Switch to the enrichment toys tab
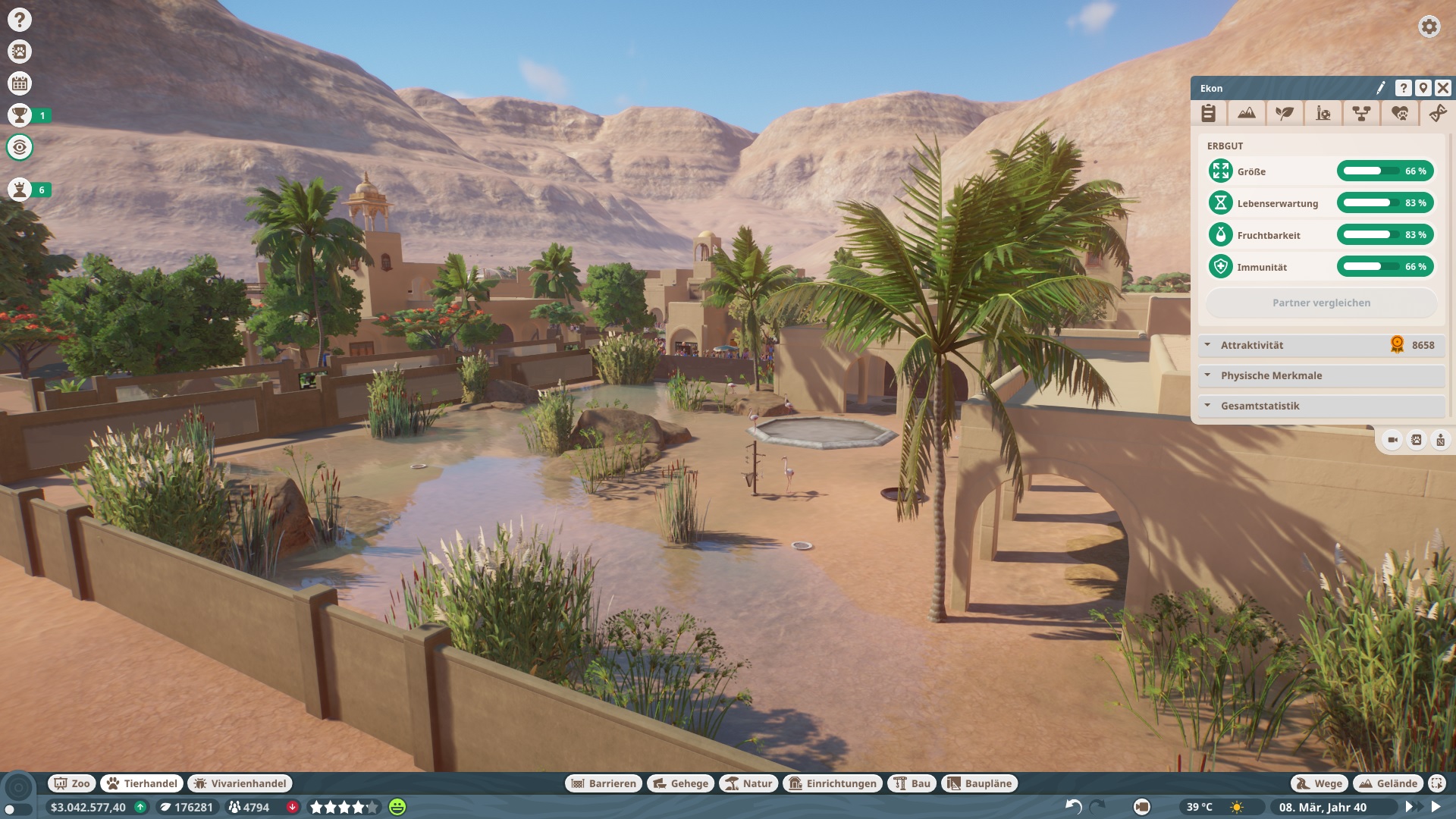The height and width of the screenshot is (819, 1456). [x=1323, y=113]
